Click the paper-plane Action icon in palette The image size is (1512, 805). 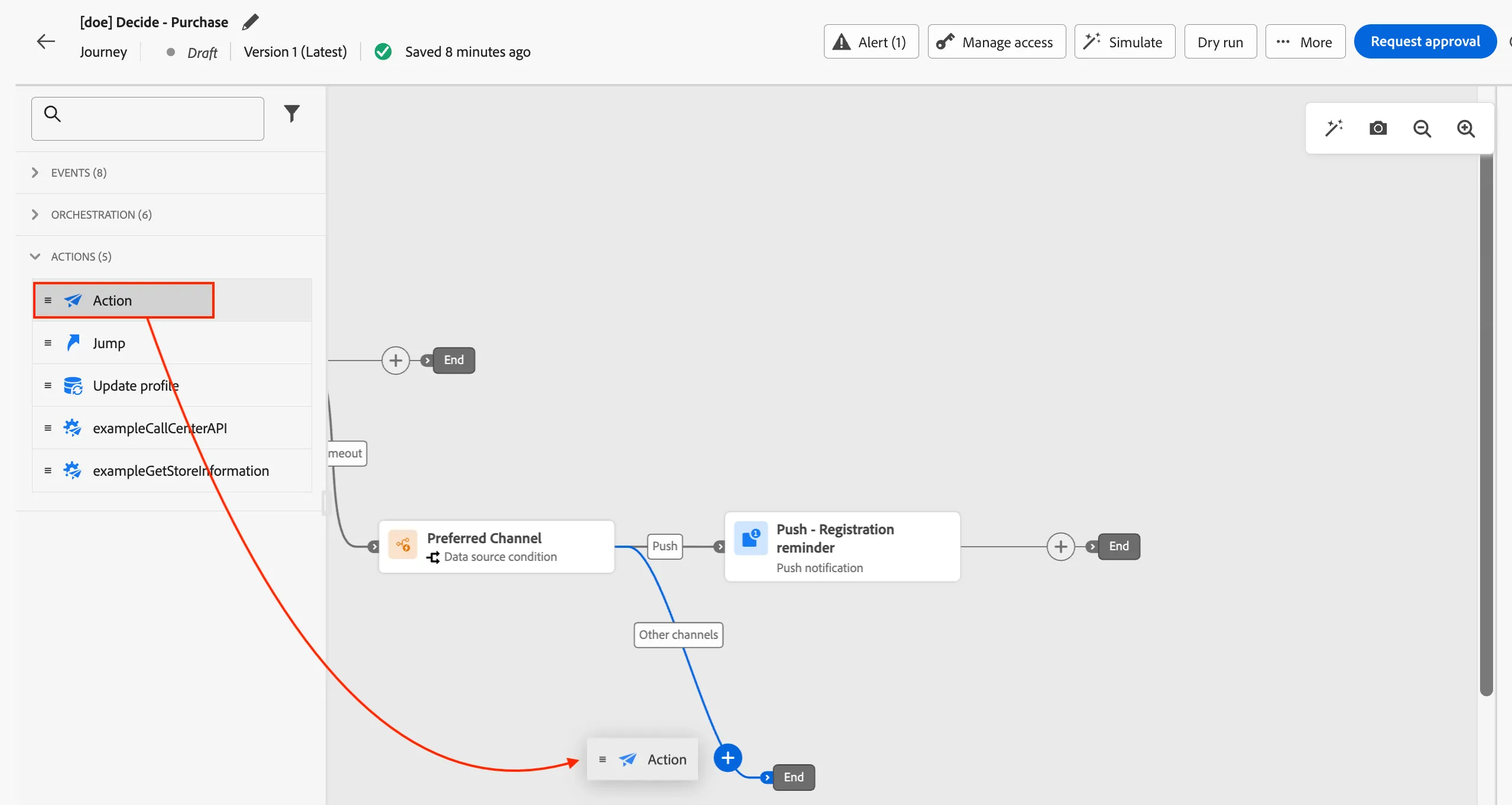tap(73, 300)
